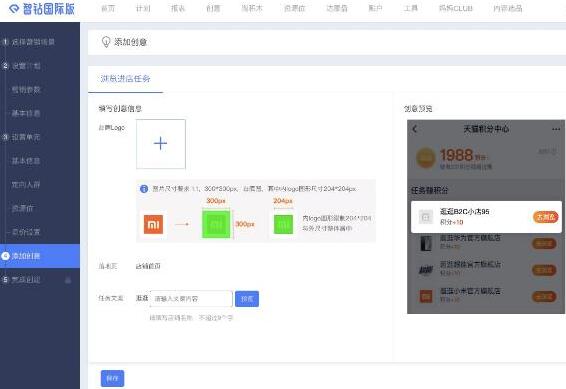
Task: Click the lock icon beside step 5
Action: [68, 280]
